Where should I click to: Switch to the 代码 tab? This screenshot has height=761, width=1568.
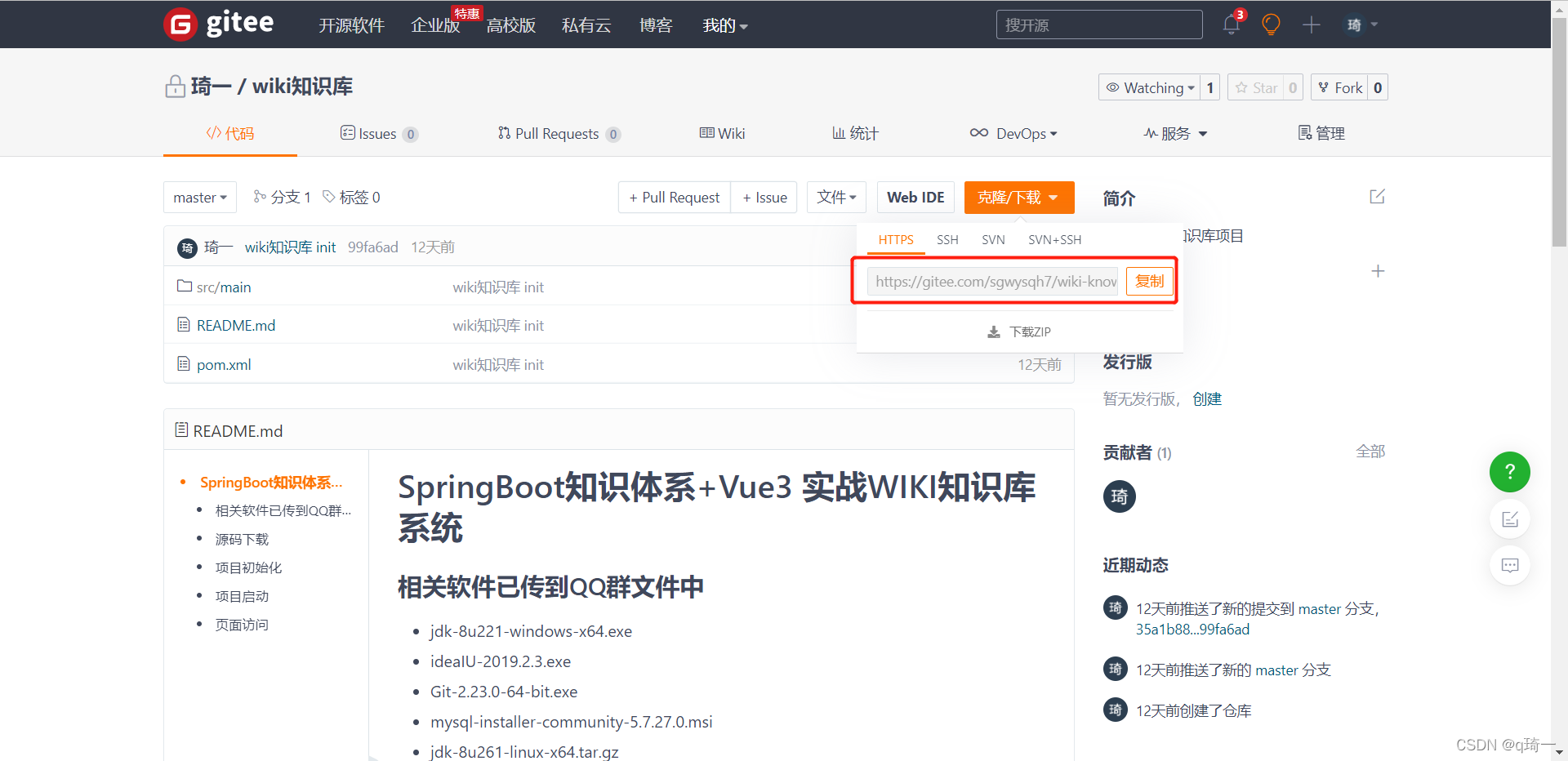point(230,133)
